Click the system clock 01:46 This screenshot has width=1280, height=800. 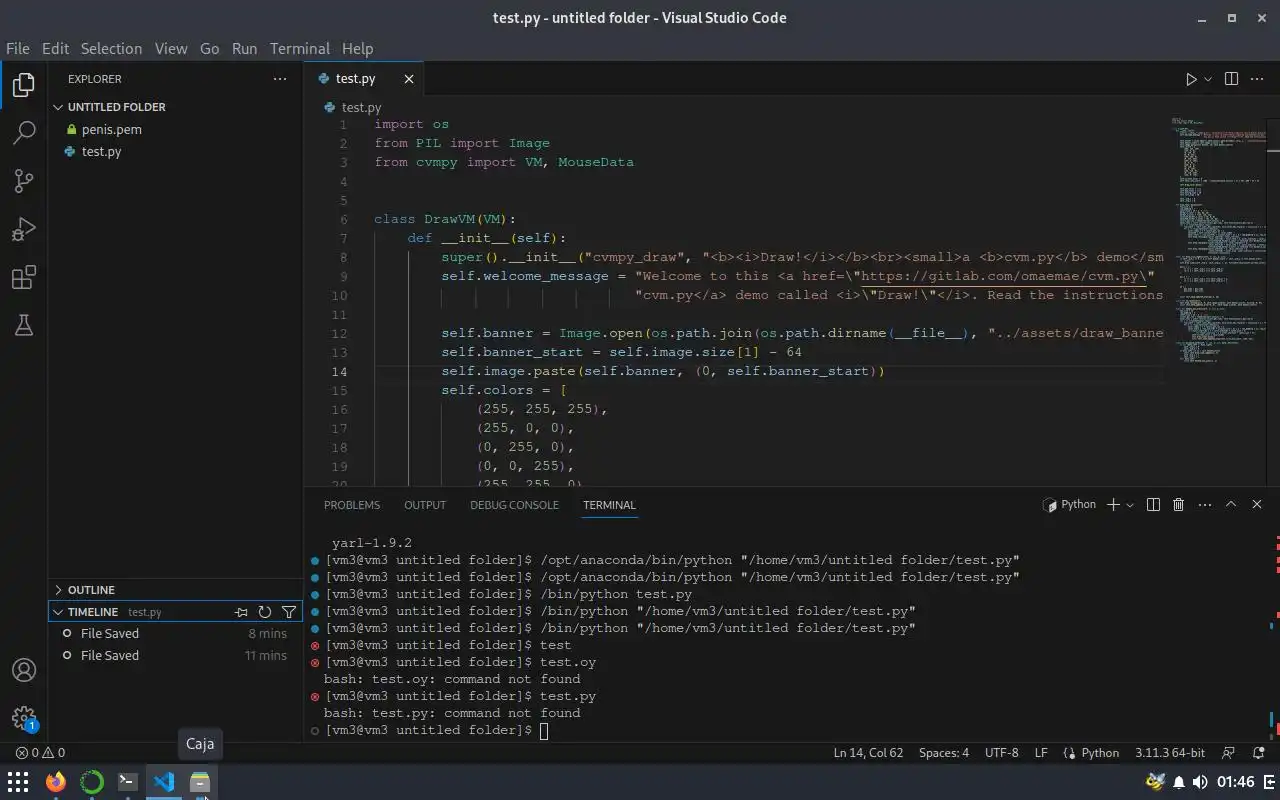coord(1236,782)
